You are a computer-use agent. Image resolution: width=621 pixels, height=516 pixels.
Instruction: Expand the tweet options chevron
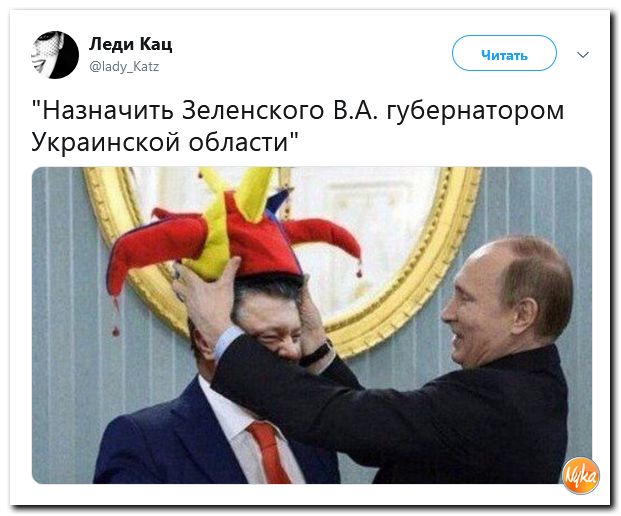coord(583,55)
